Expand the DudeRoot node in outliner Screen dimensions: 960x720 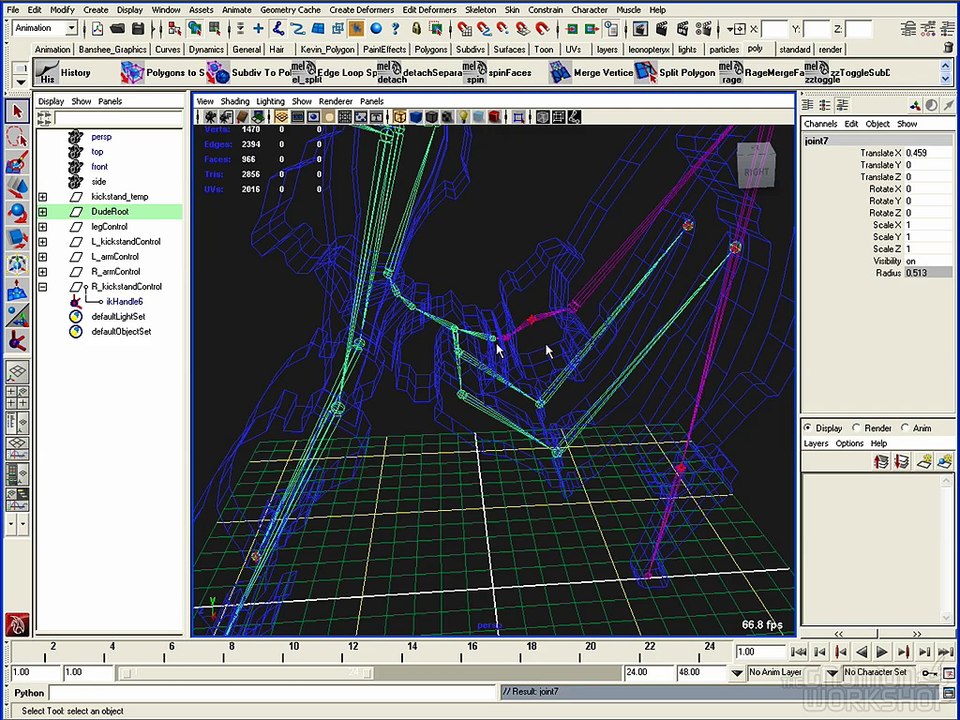[43, 212]
